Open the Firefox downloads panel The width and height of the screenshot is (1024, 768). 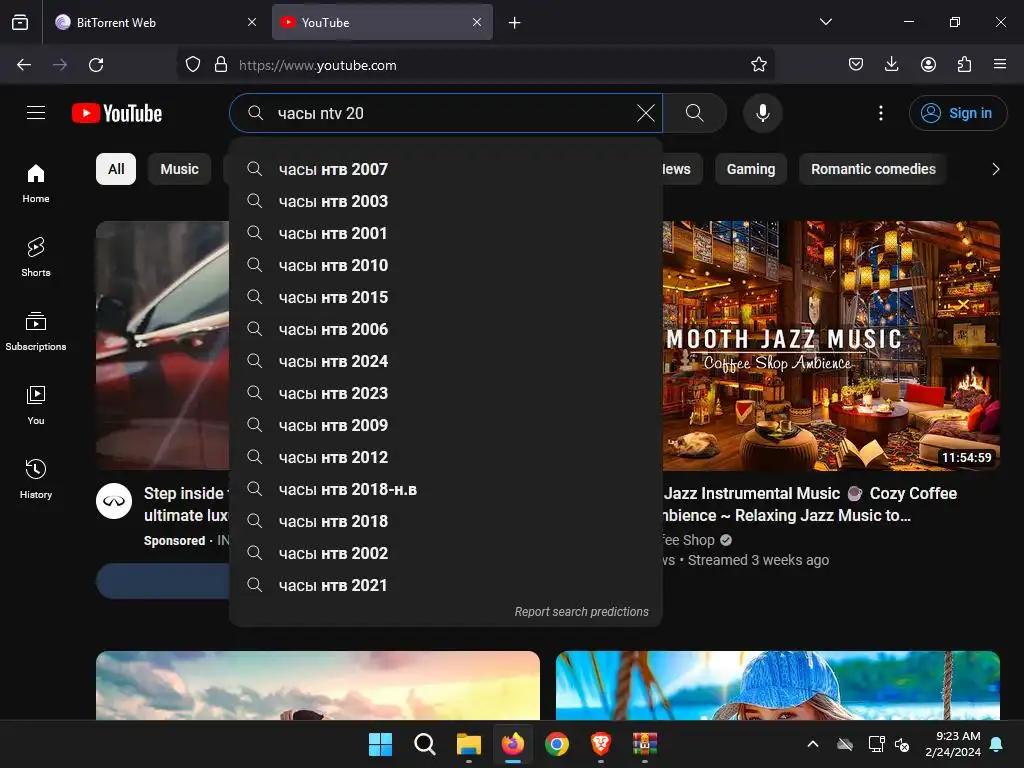891,65
